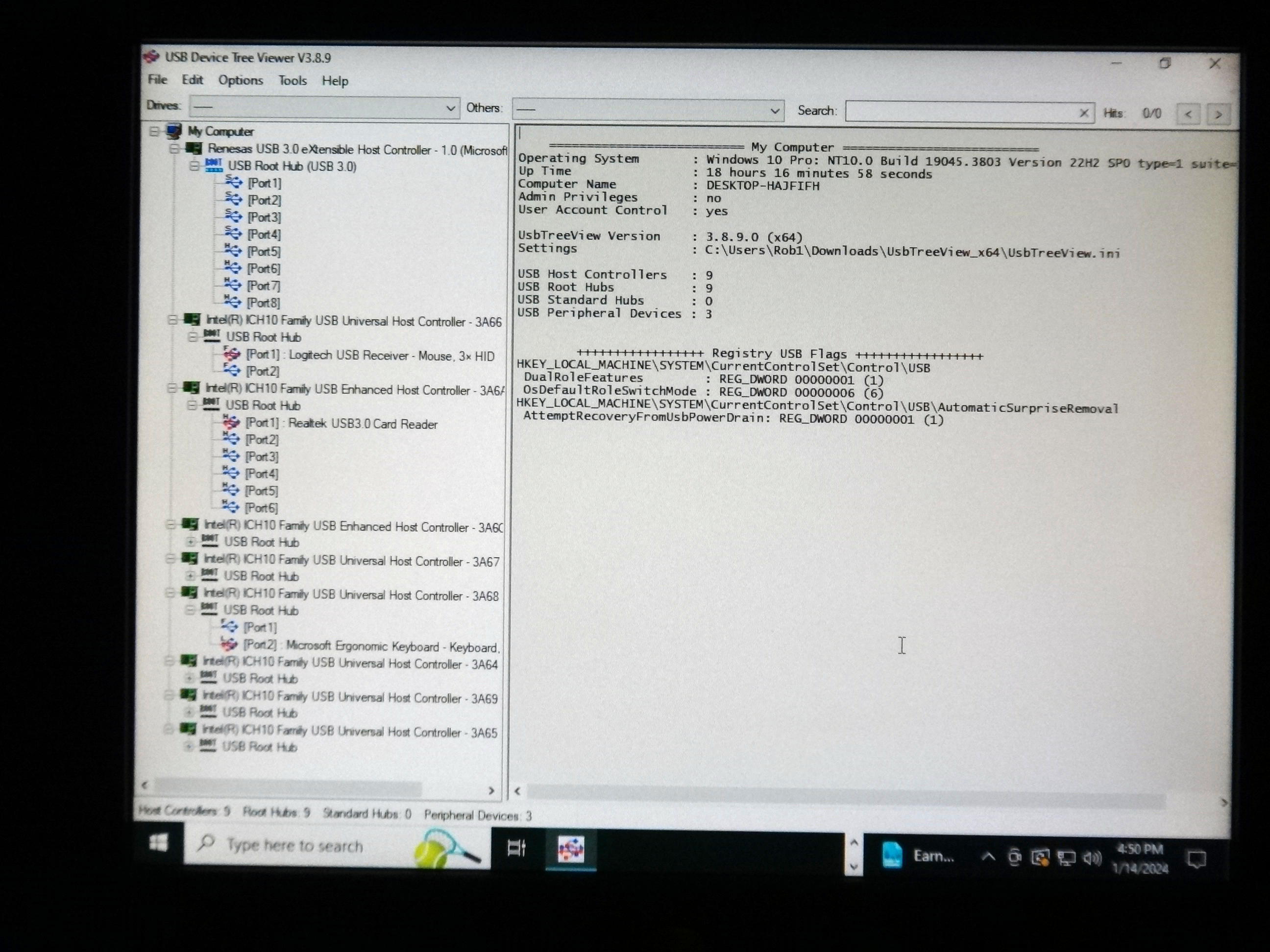Select the Renesas host controller card icon

[194, 148]
